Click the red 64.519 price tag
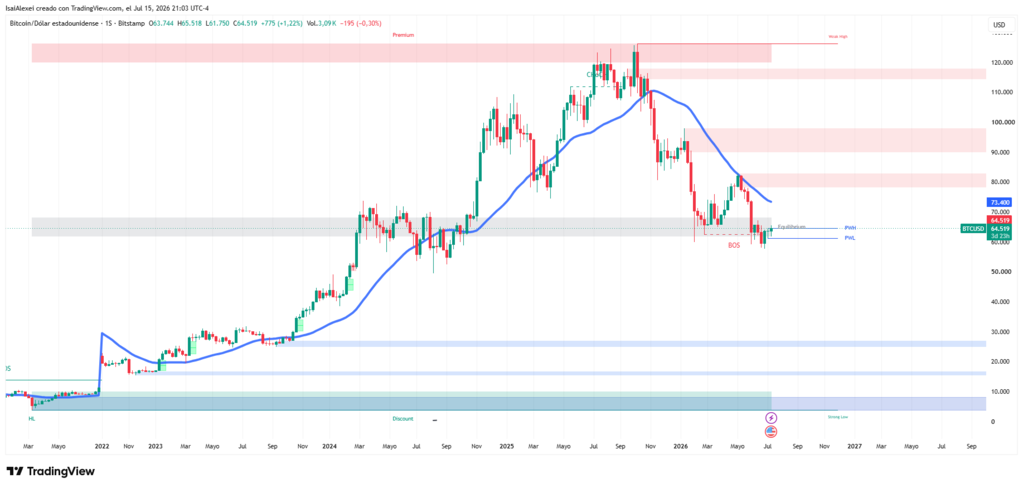This screenshot has height=488, width=1023. pyautogui.click(x=1000, y=221)
